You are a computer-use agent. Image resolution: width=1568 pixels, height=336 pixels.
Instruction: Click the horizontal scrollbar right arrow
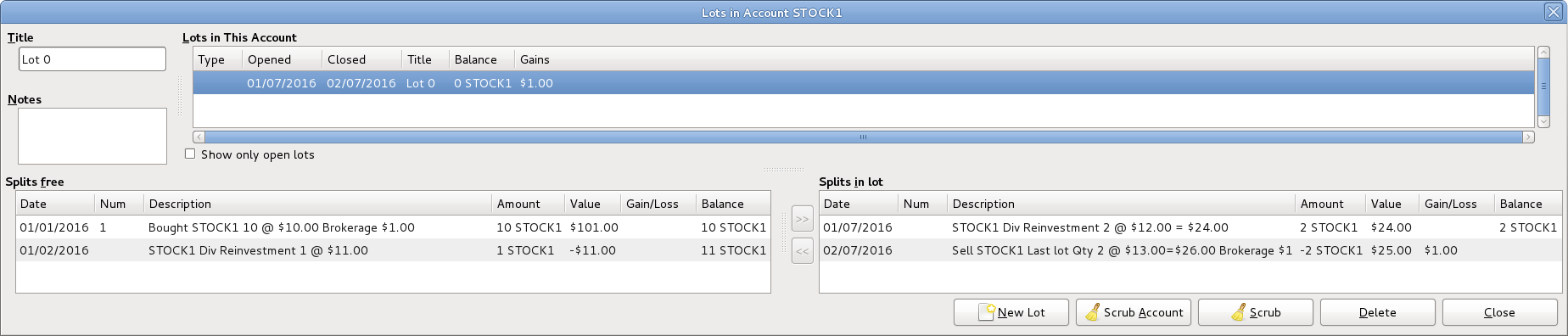pos(1529,137)
